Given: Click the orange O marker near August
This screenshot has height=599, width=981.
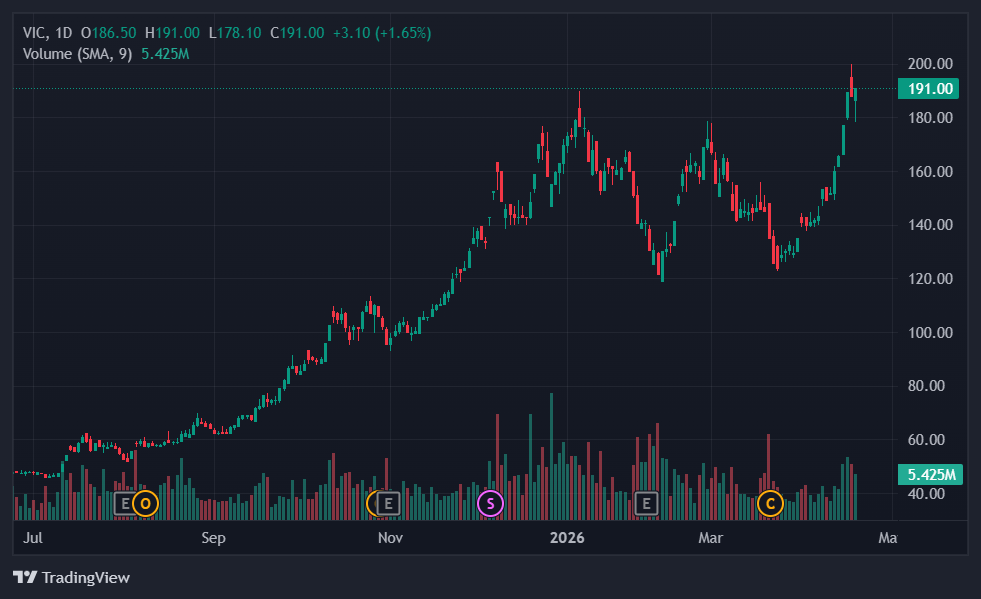Looking at the screenshot, I should point(146,503).
